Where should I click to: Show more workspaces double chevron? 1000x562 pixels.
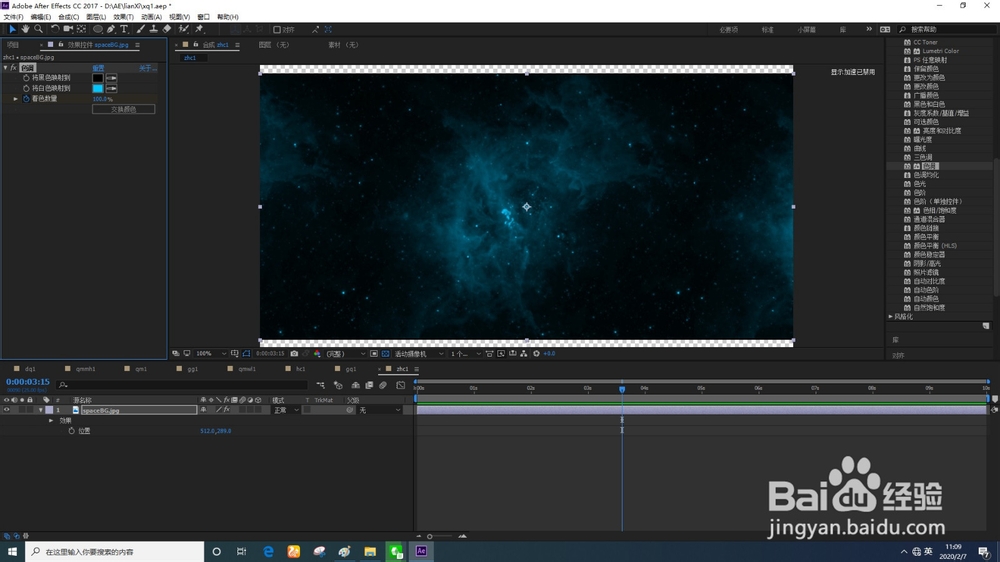(869, 29)
